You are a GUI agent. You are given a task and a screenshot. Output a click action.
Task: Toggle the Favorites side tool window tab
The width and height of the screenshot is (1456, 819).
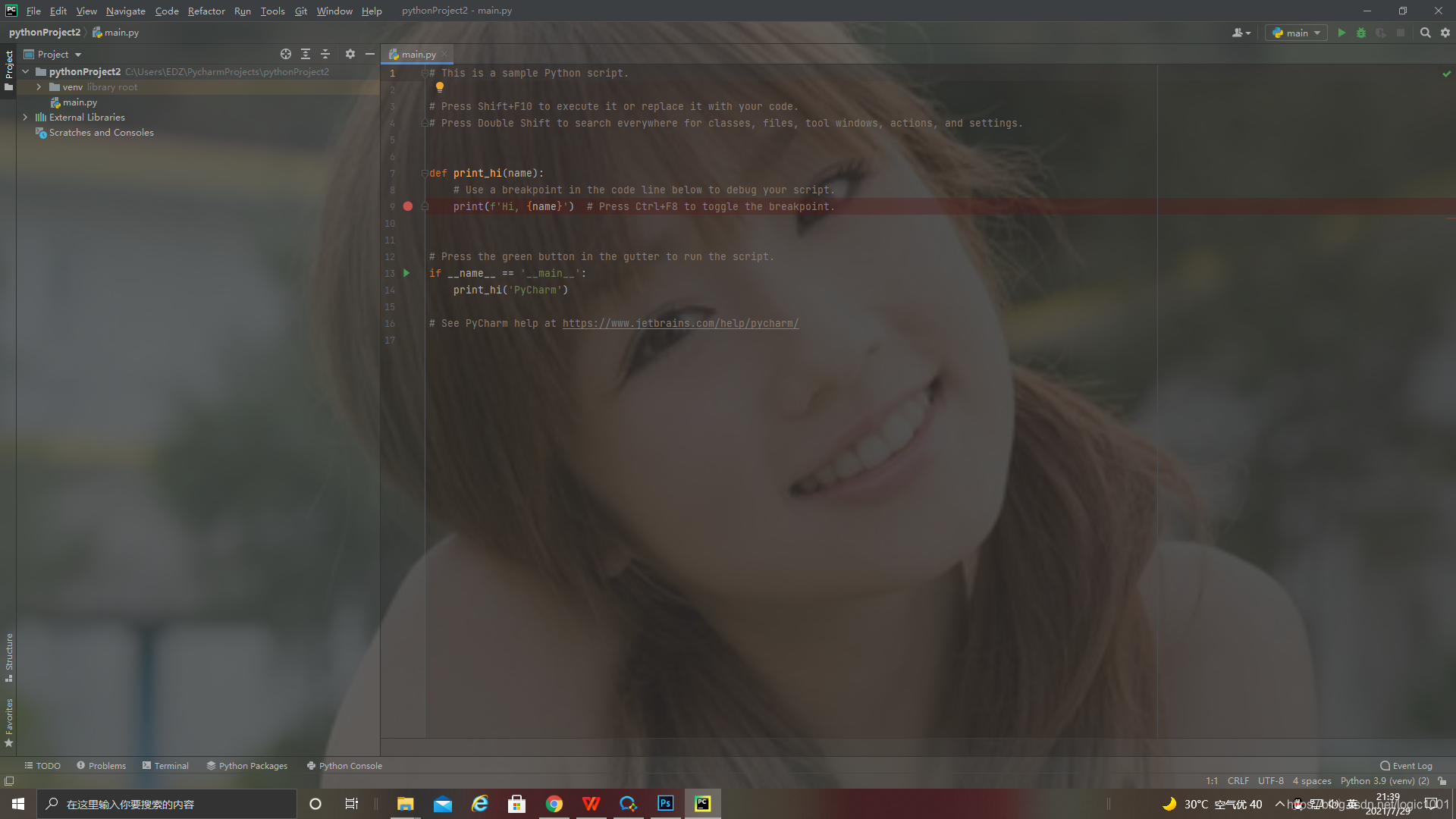[x=8, y=723]
